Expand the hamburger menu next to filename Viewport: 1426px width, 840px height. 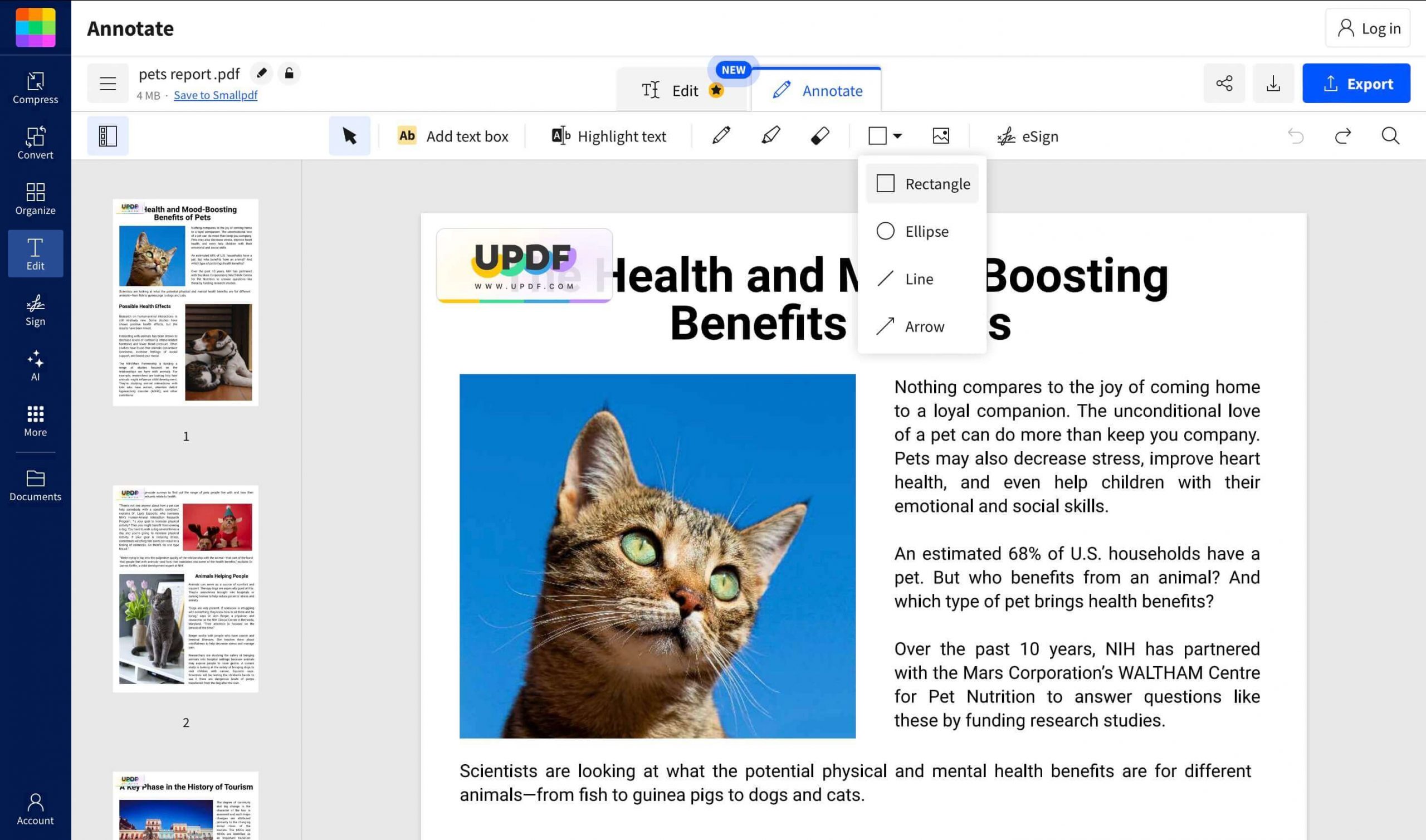[108, 82]
